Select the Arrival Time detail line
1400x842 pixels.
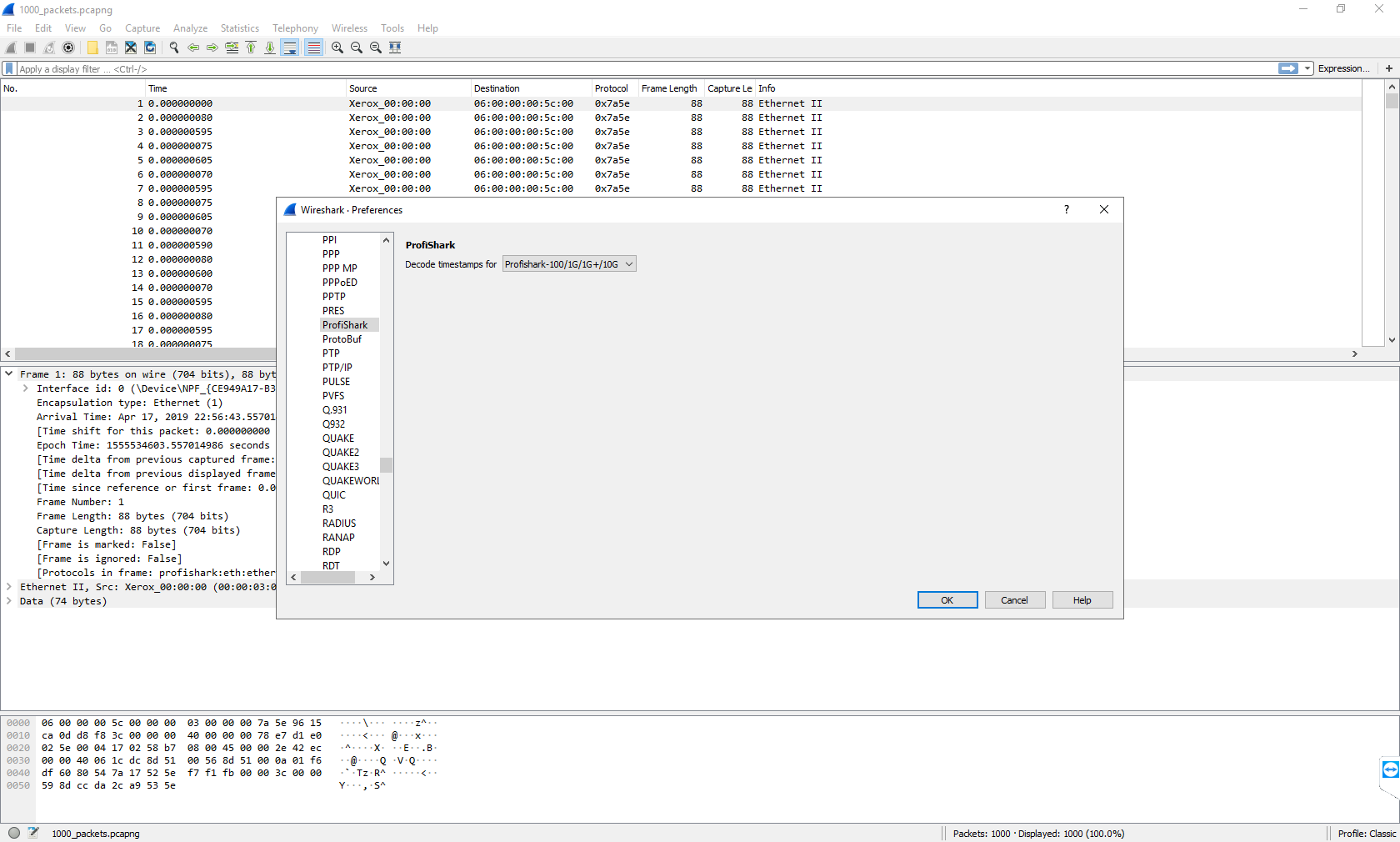click(155, 417)
